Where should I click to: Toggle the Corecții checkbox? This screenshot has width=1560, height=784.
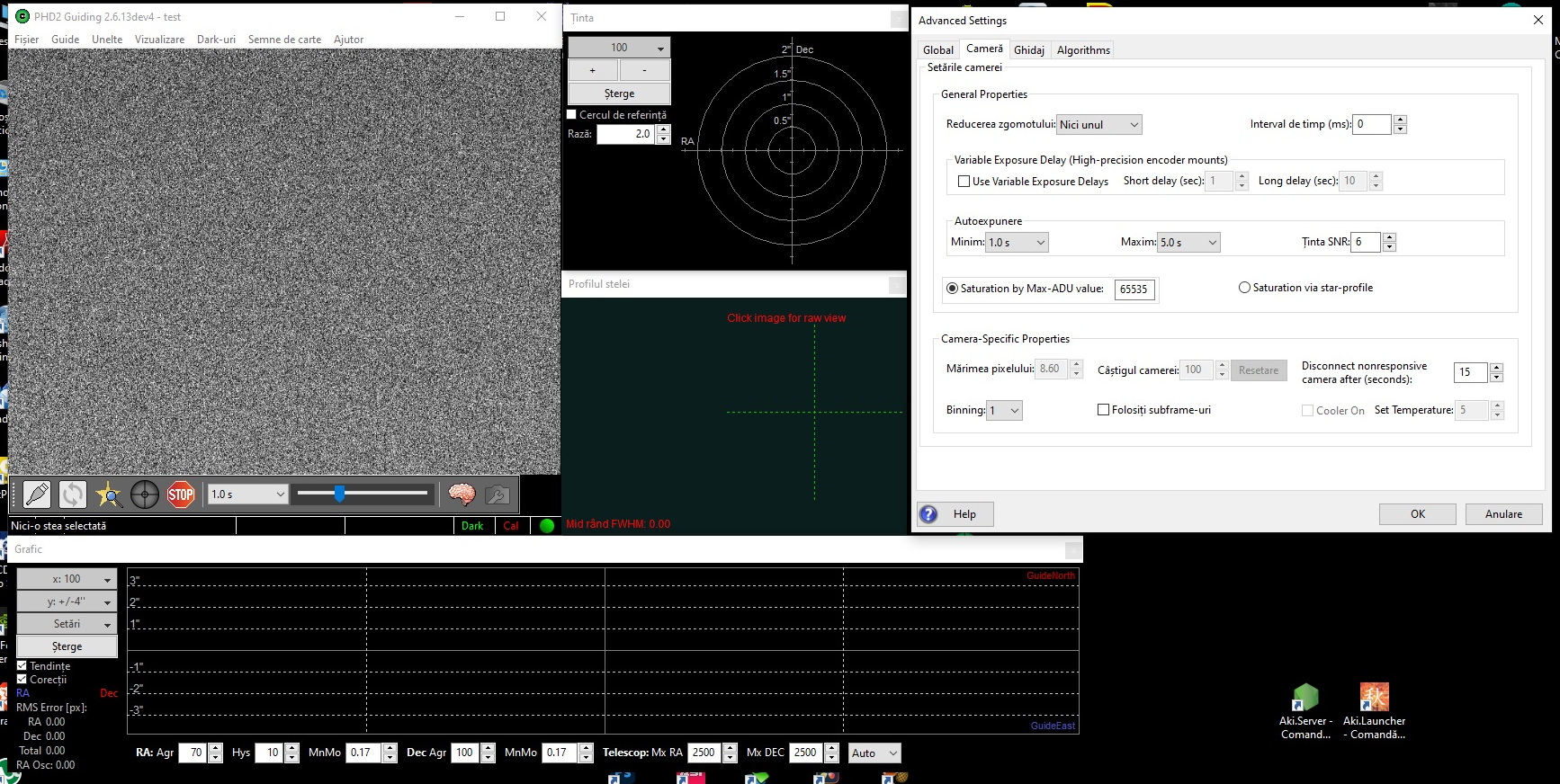pyautogui.click(x=22, y=680)
